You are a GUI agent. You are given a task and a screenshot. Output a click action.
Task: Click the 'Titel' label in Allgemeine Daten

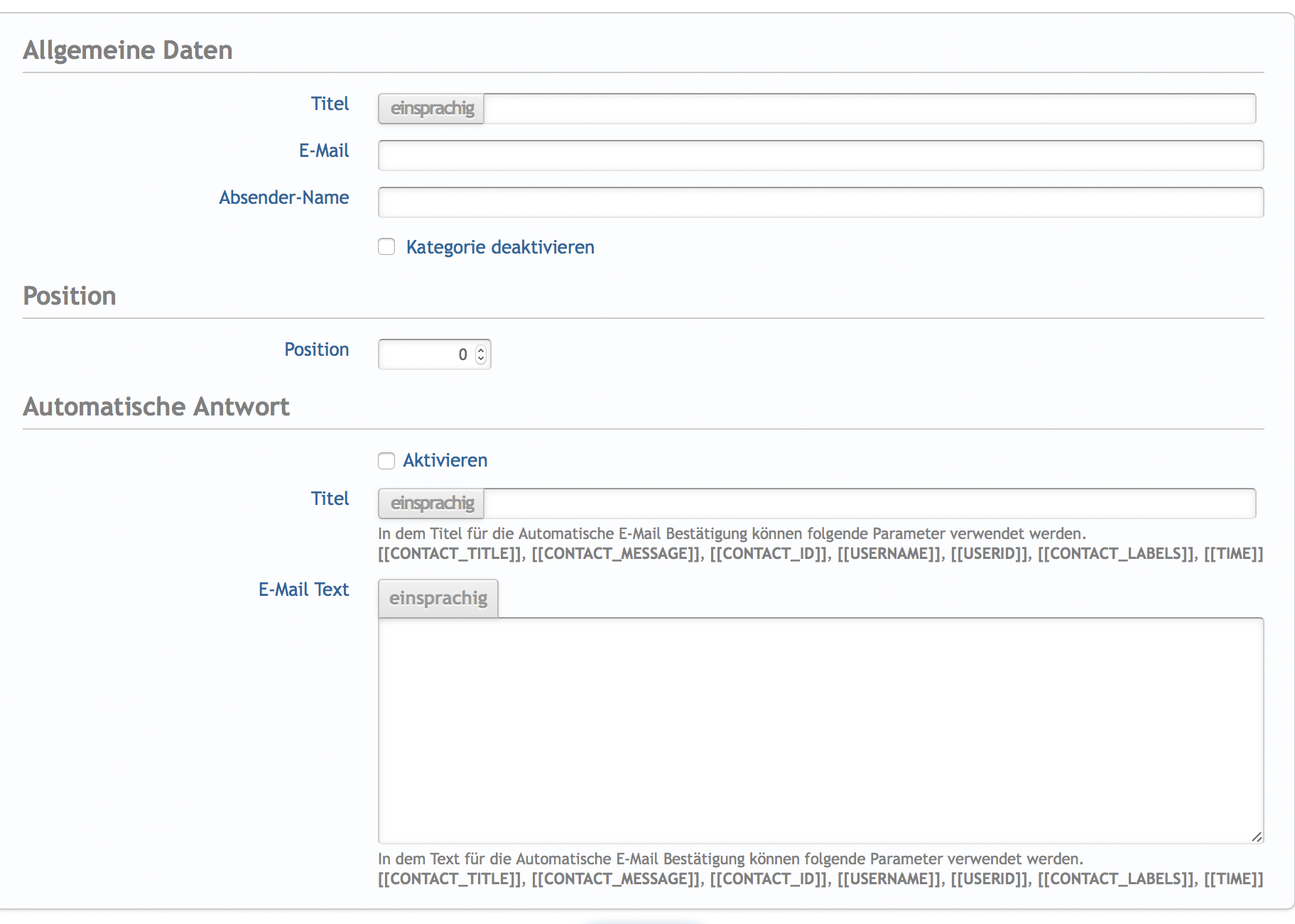pyautogui.click(x=330, y=104)
